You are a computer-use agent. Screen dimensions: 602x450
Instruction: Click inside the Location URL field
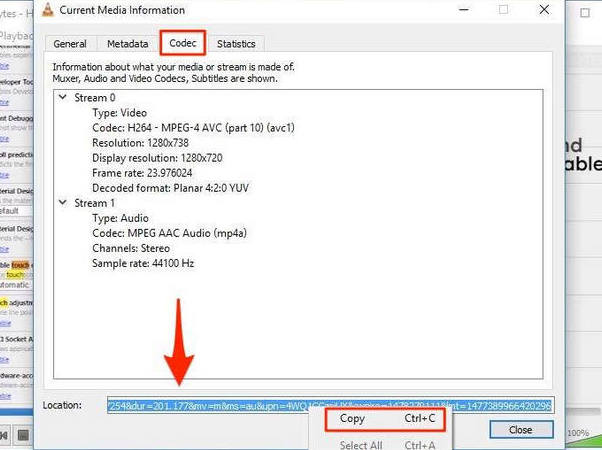pyautogui.click(x=330, y=405)
